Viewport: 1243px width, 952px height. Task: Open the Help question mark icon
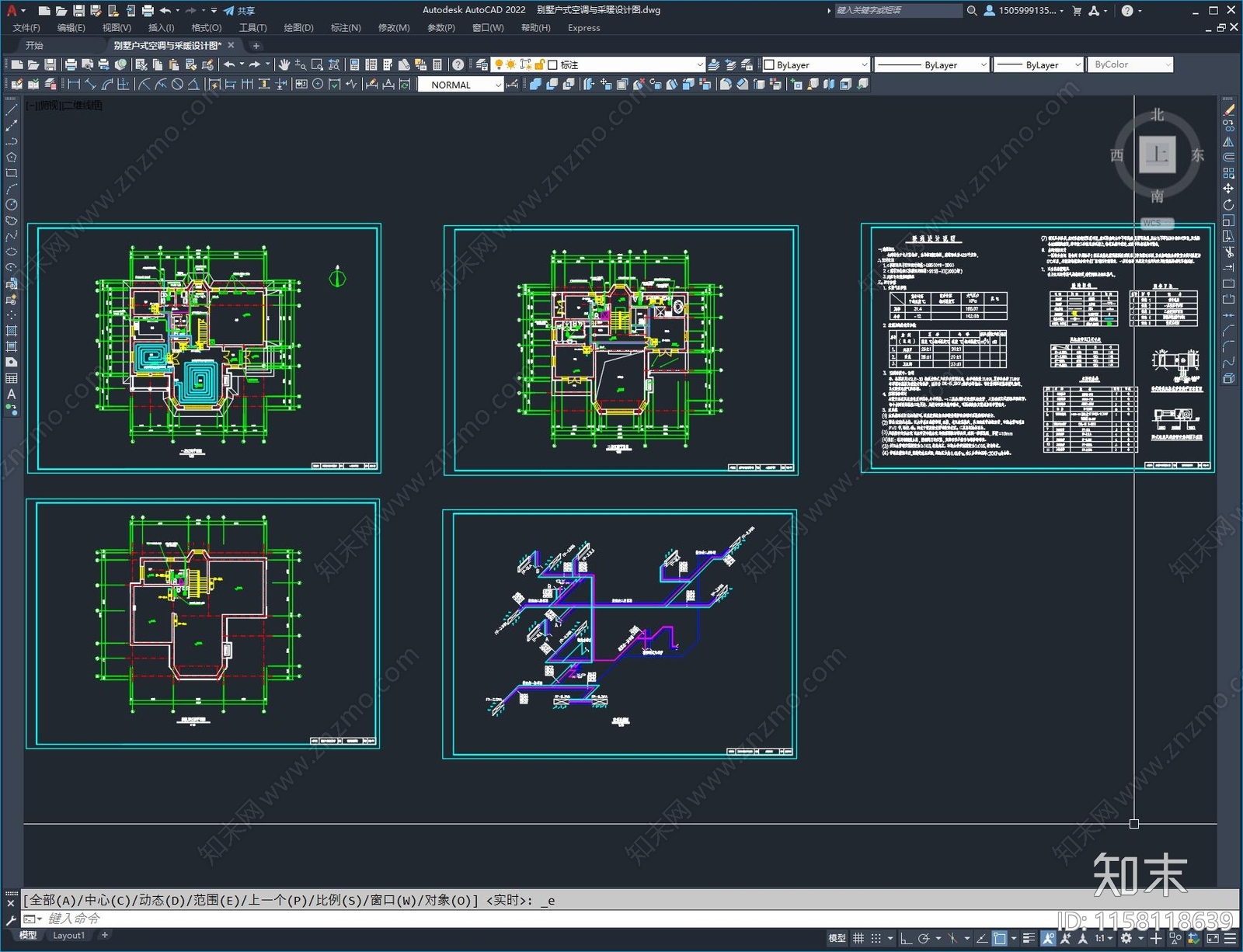click(x=458, y=64)
